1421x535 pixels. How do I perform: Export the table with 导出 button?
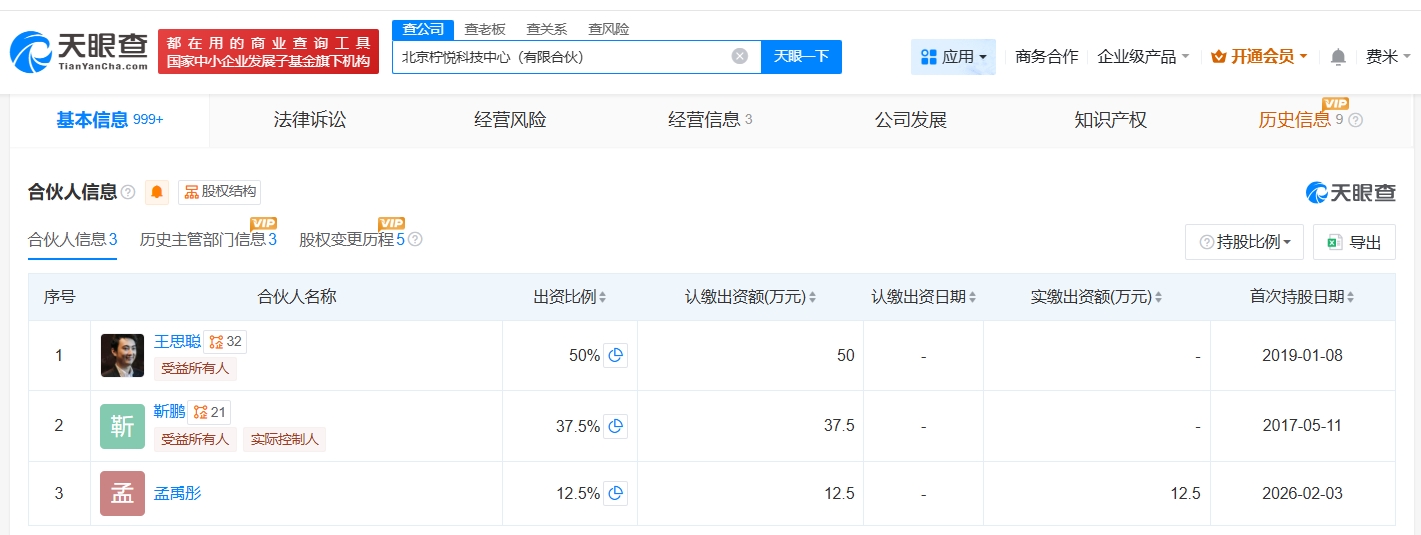[1354, 242]
